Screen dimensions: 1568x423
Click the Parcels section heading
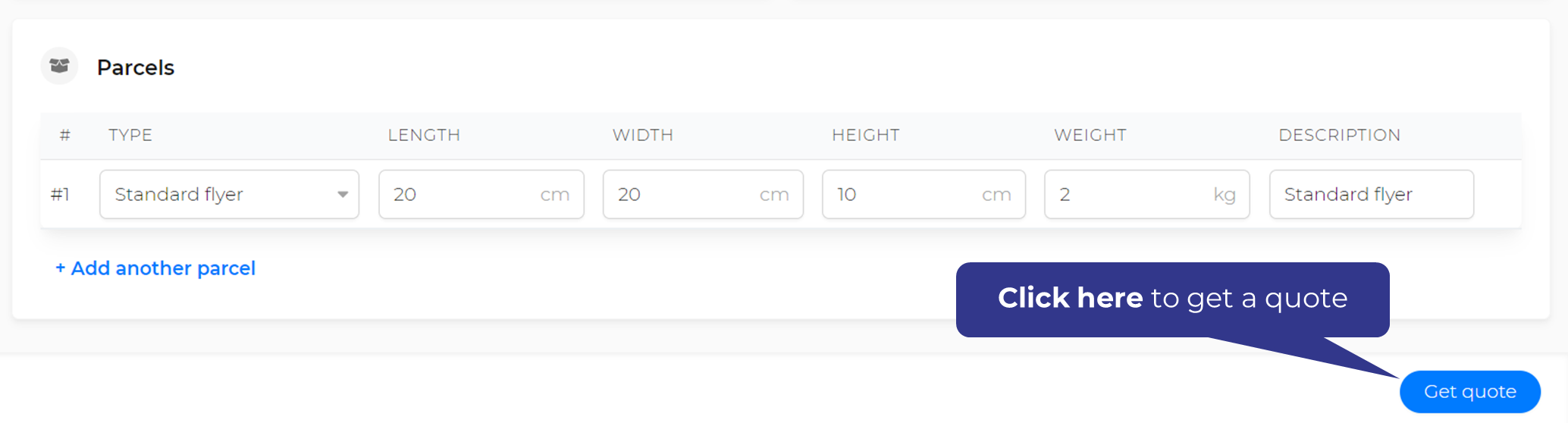(136, 67)
